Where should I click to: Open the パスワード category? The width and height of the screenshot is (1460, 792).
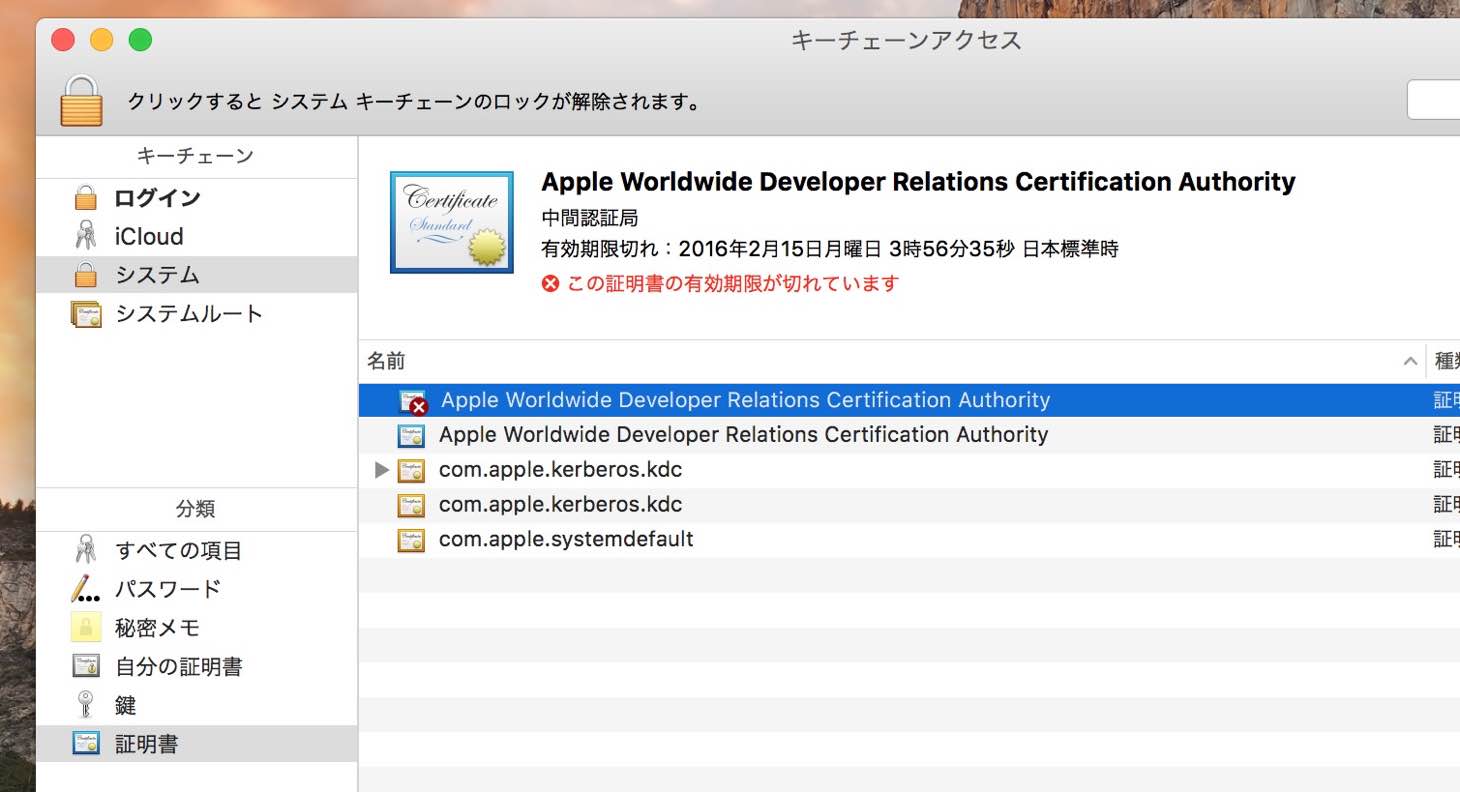(197, 589)
